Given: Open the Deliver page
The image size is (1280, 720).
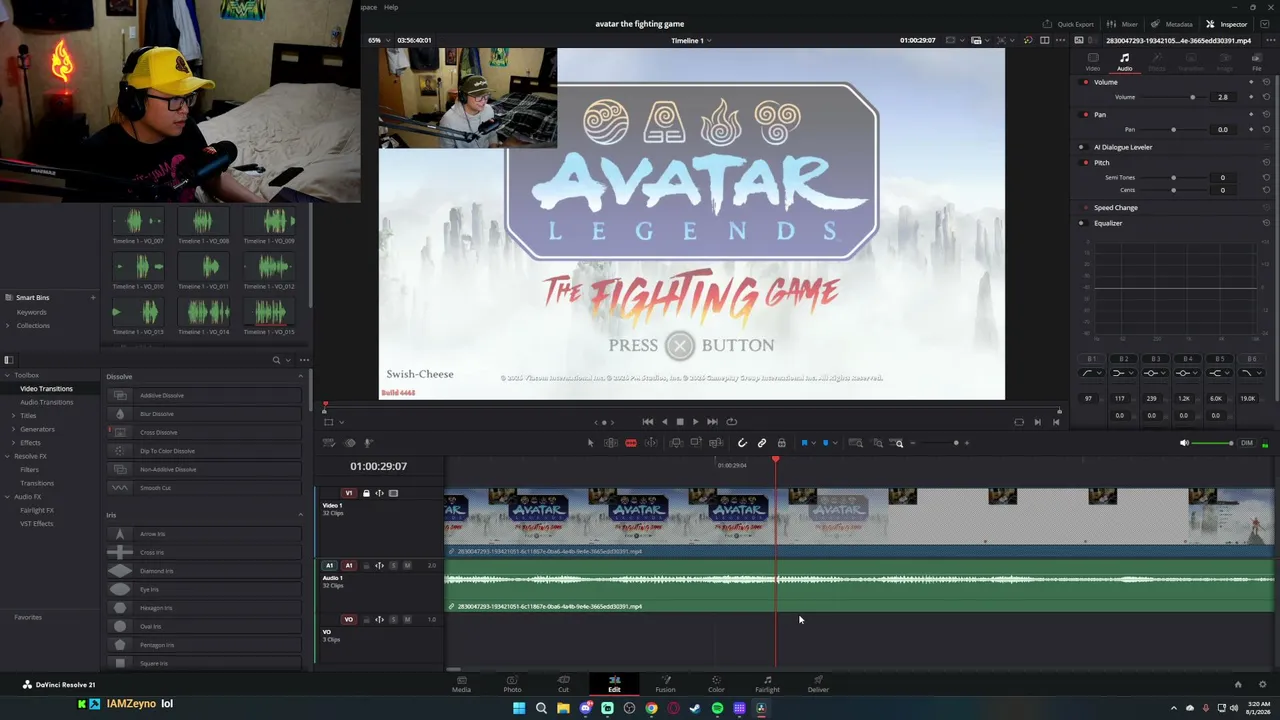Looking at the screenshot, I should point(818,684).
